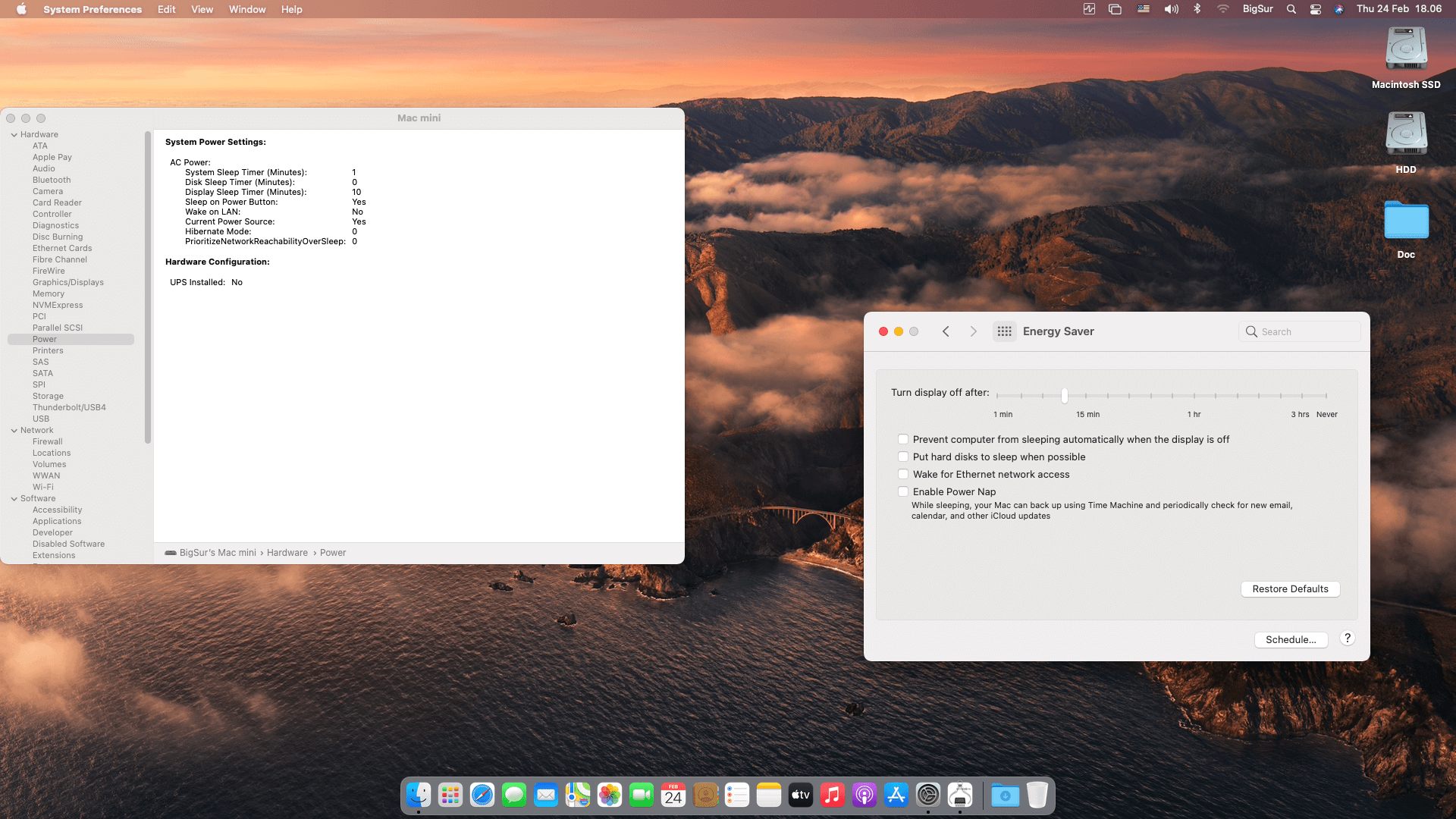Enable prevent computer from sleeping automatically
This screenshot has height=819, width=1456.
pyautogui.click(x=903, y=439)
